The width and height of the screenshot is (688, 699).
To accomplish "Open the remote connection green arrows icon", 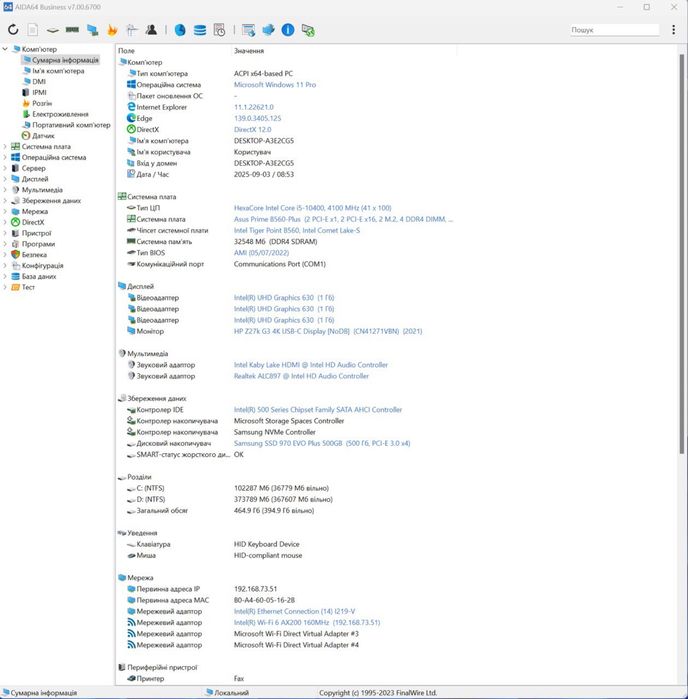I will tap(308, 30).
